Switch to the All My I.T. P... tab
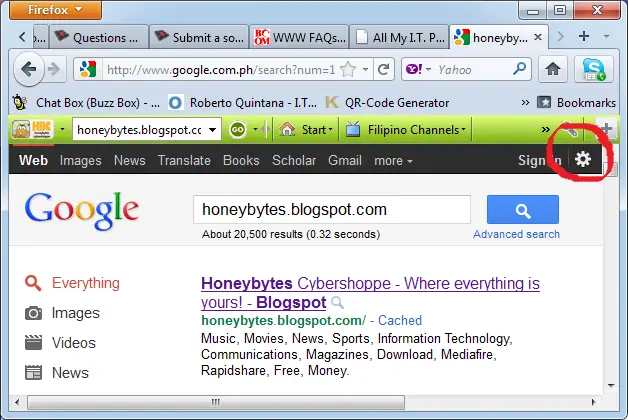Screen dimensions: 628x420 point(399,37)
